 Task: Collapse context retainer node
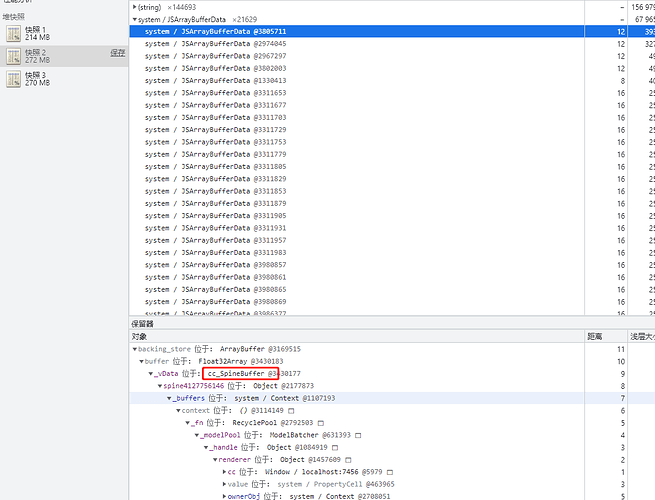tap(178, 411)
